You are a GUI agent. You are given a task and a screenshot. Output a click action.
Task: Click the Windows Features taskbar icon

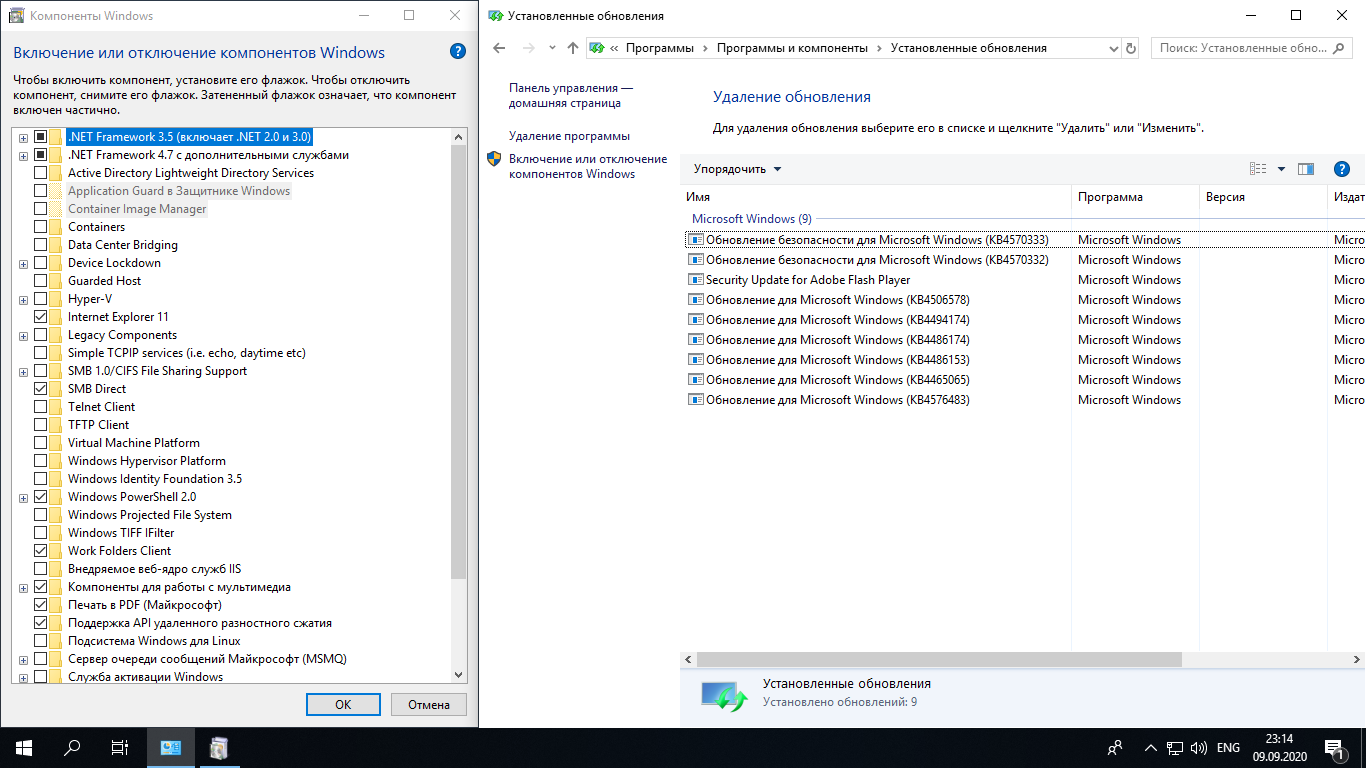pyautogui.click(x=219, y=747)
